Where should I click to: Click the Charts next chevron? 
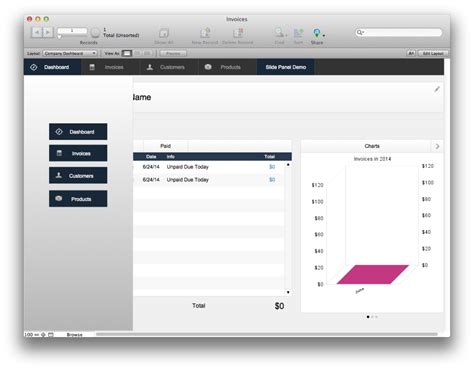(437, 146)
